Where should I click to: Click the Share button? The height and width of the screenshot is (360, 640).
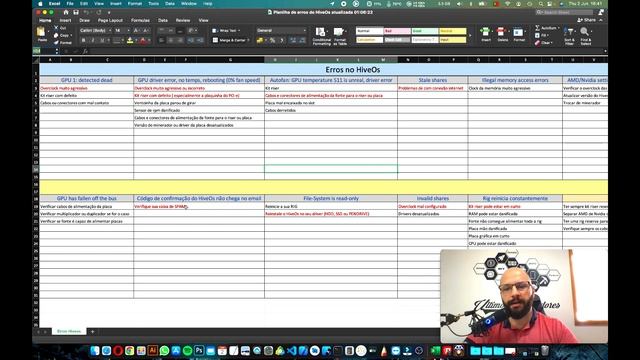pyautogui.click(x=587, y=20)
